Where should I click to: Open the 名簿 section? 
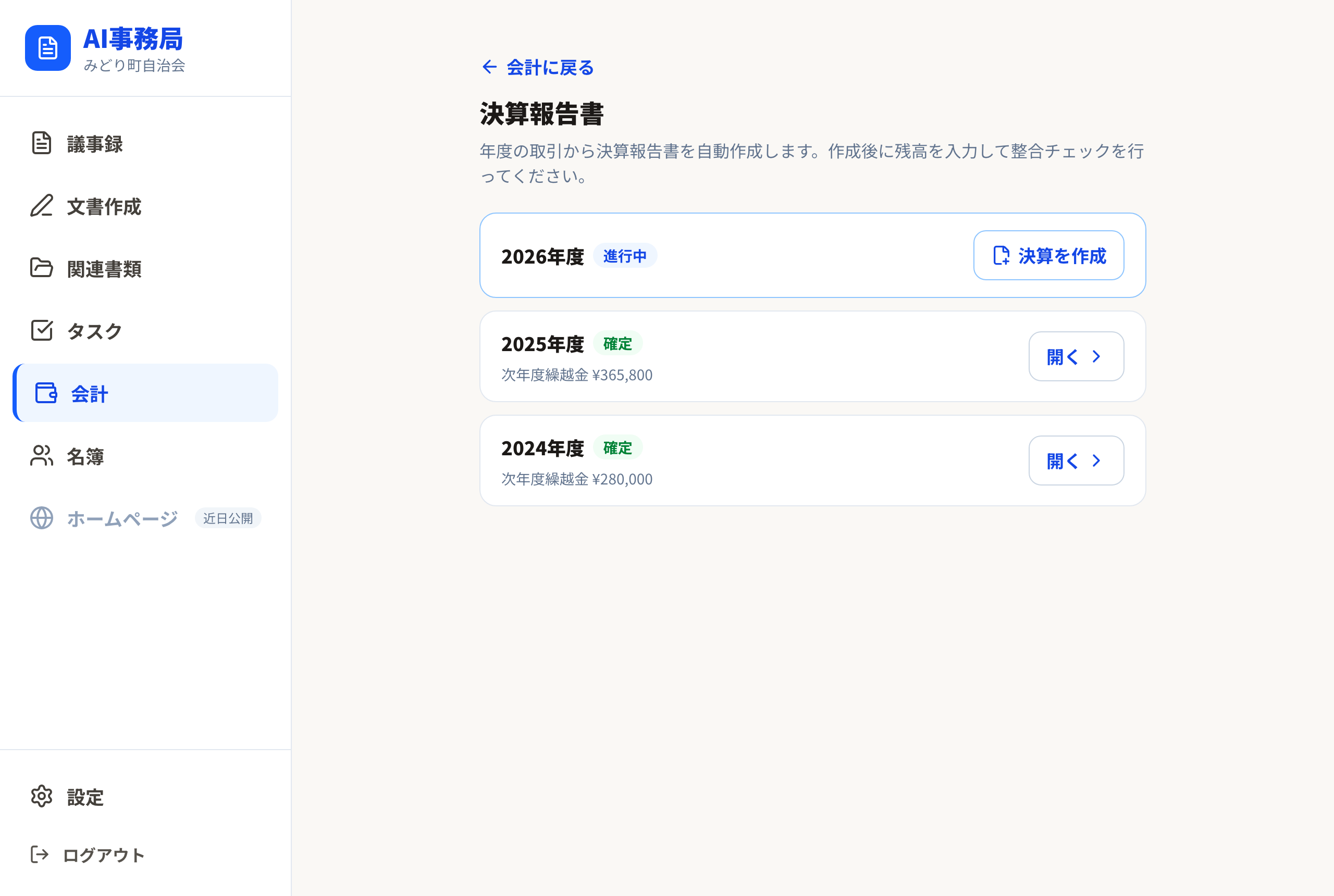click(x=145, y=455)
